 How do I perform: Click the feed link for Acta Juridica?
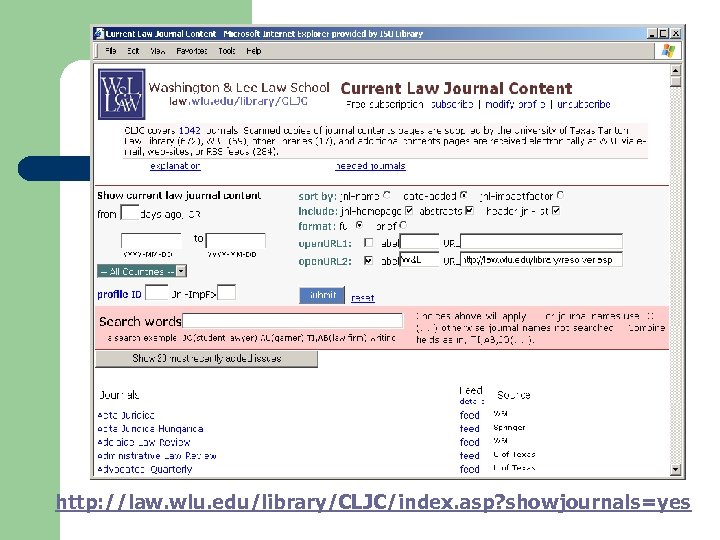tap(469, 415)
